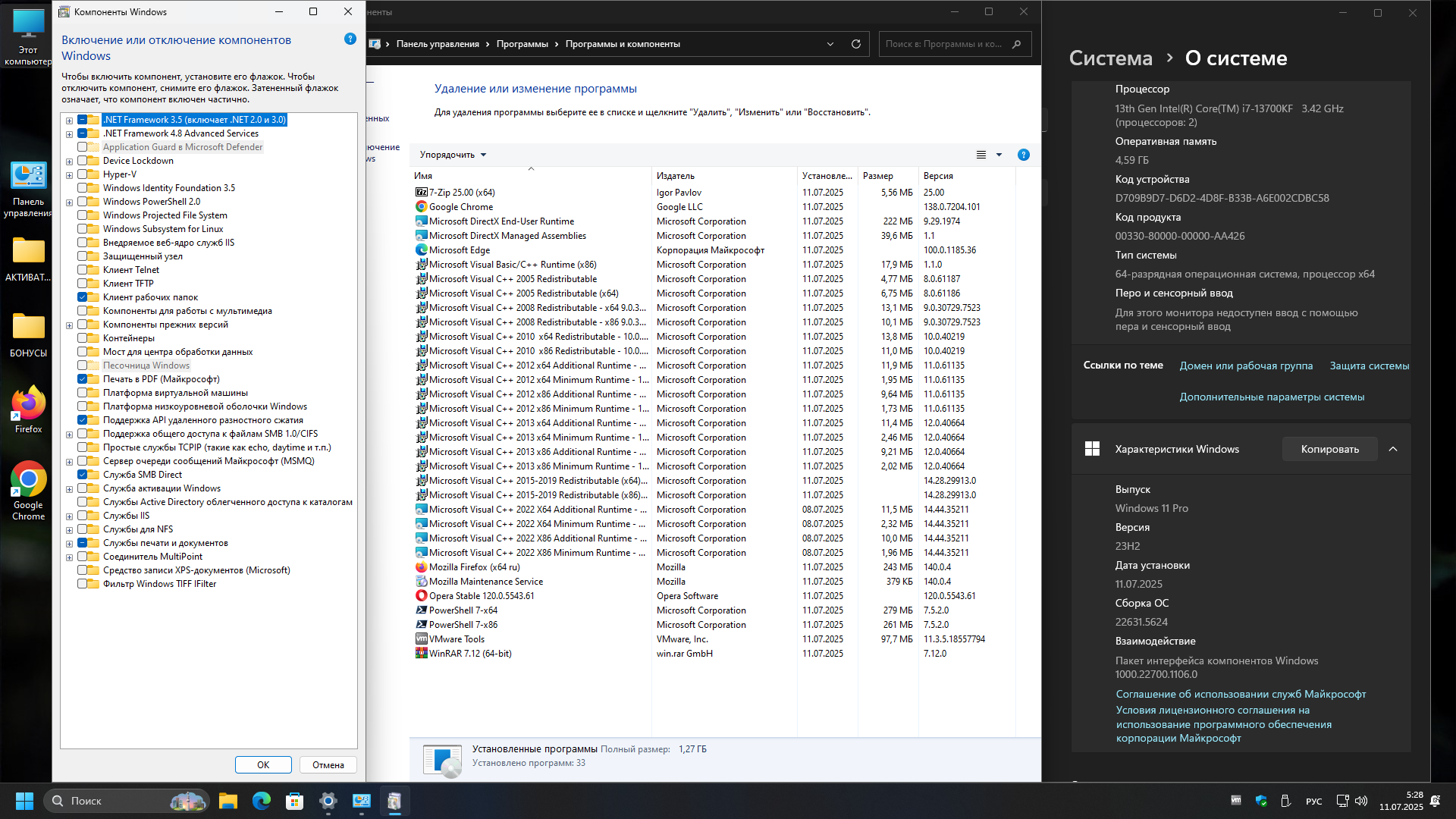Expand the .NET Framework 3.5 tree node
Image resolution: width=1456 pixels, height=819 pixels.
[69, 121]
